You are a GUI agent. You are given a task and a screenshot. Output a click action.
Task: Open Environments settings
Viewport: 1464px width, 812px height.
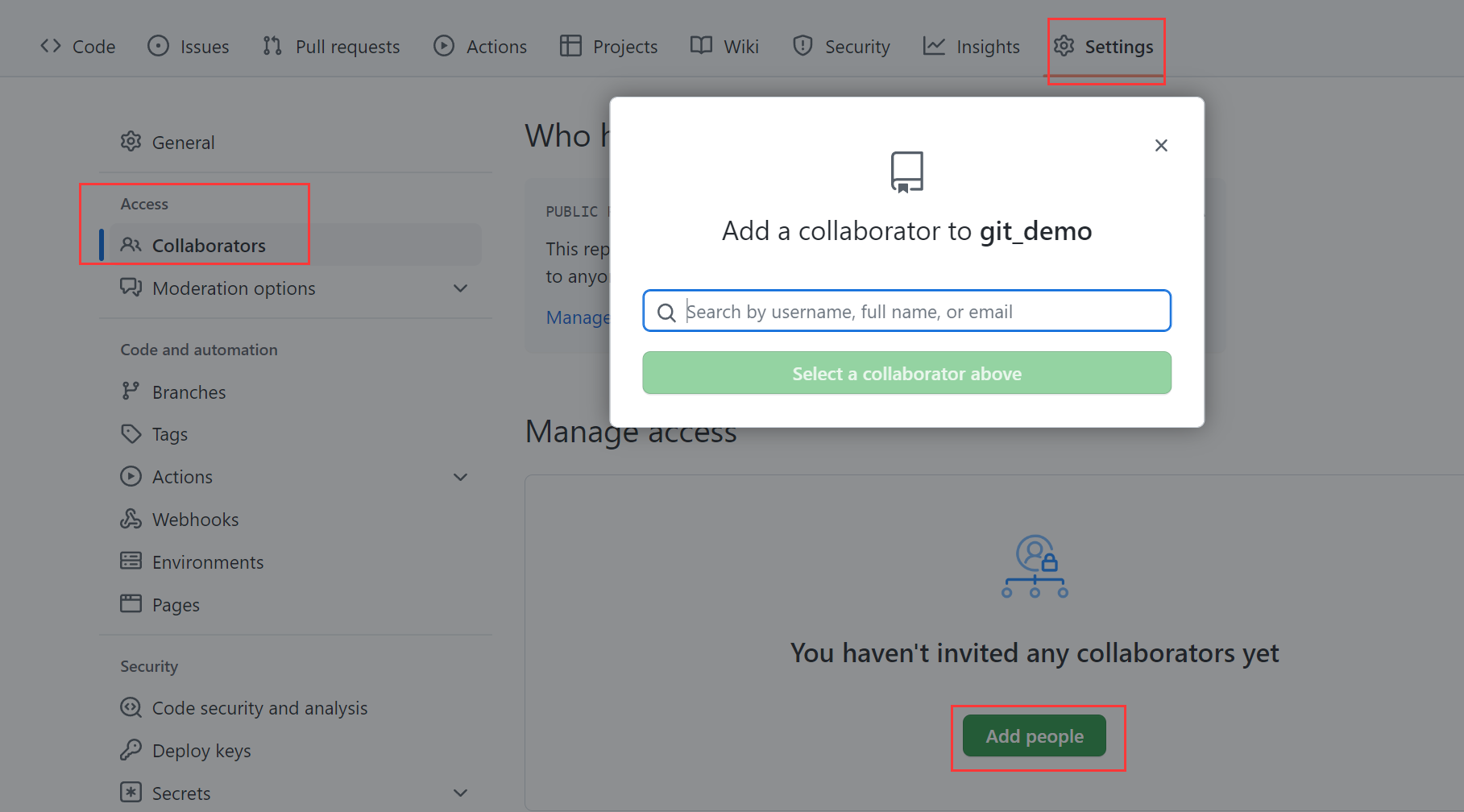pos(297,562)
